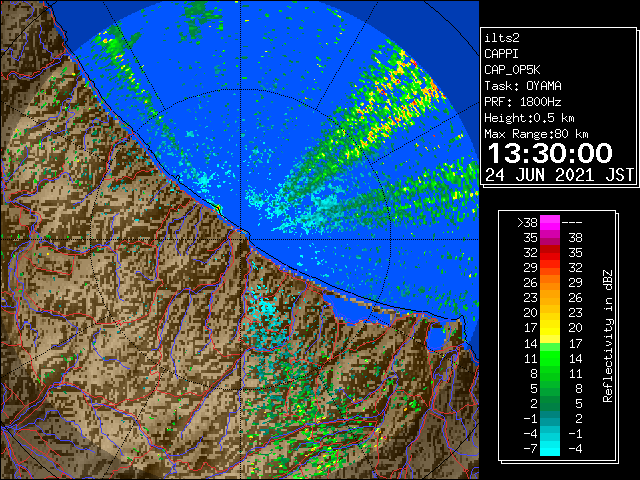Click the radar center at crossing gridlines
This screenshot has height=480, width=640.
(x=241, y=239)
